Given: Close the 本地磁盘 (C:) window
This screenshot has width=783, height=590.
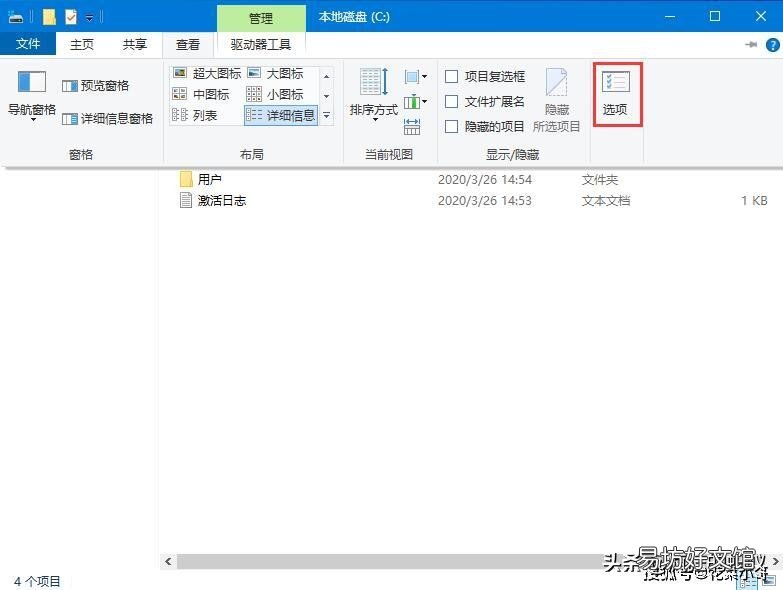Looking at the screenshot, I should click(x=761, y=16).
